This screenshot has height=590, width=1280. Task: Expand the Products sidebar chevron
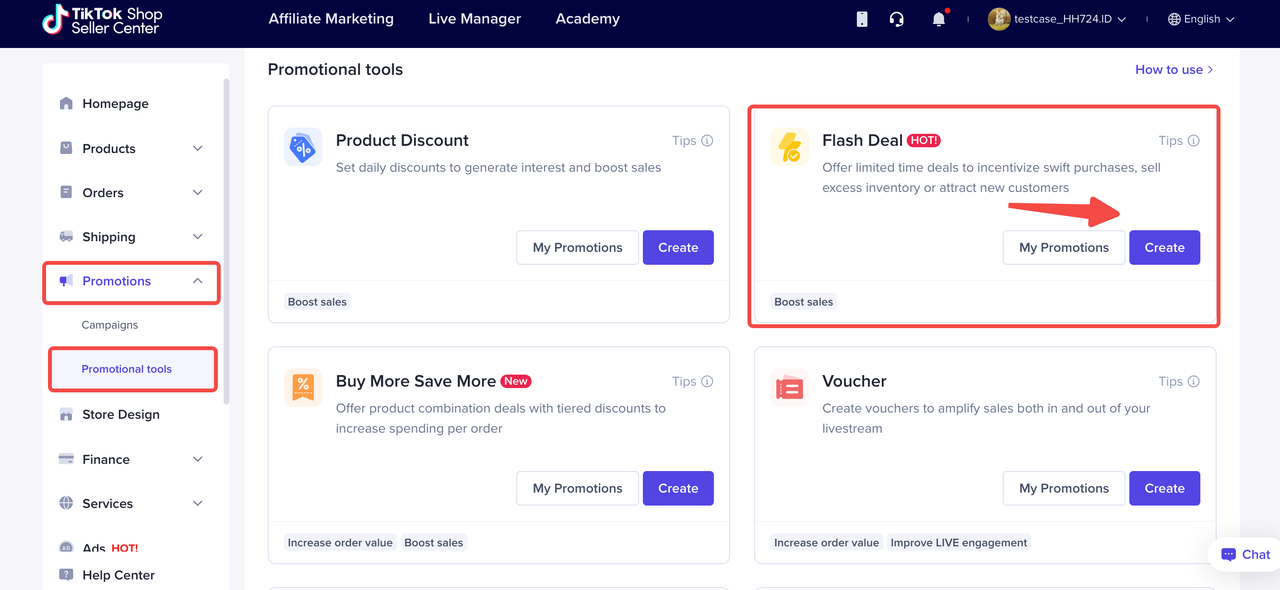[x=197, y=148]
